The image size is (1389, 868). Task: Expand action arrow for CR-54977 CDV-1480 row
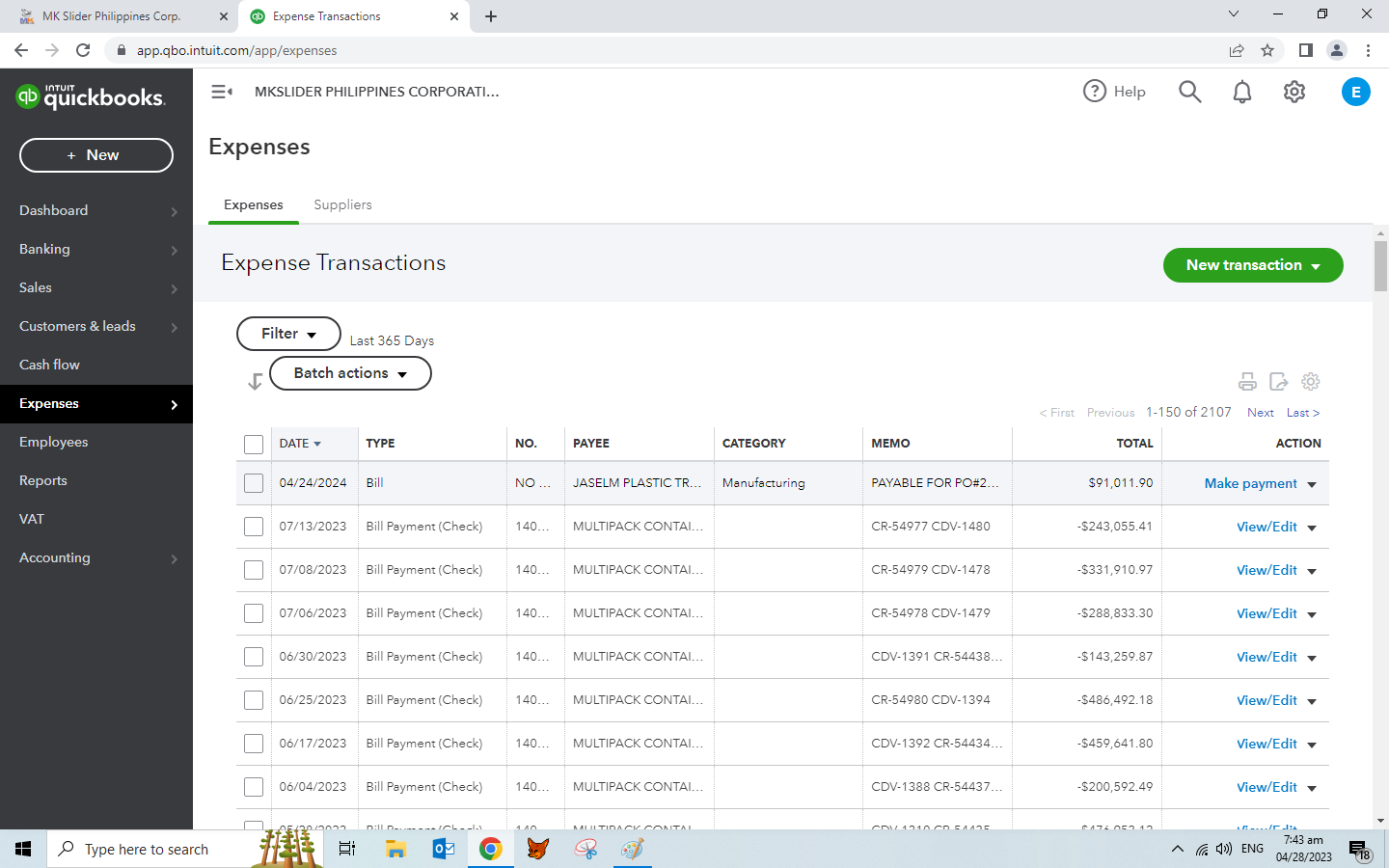(x=1312, y=528)
